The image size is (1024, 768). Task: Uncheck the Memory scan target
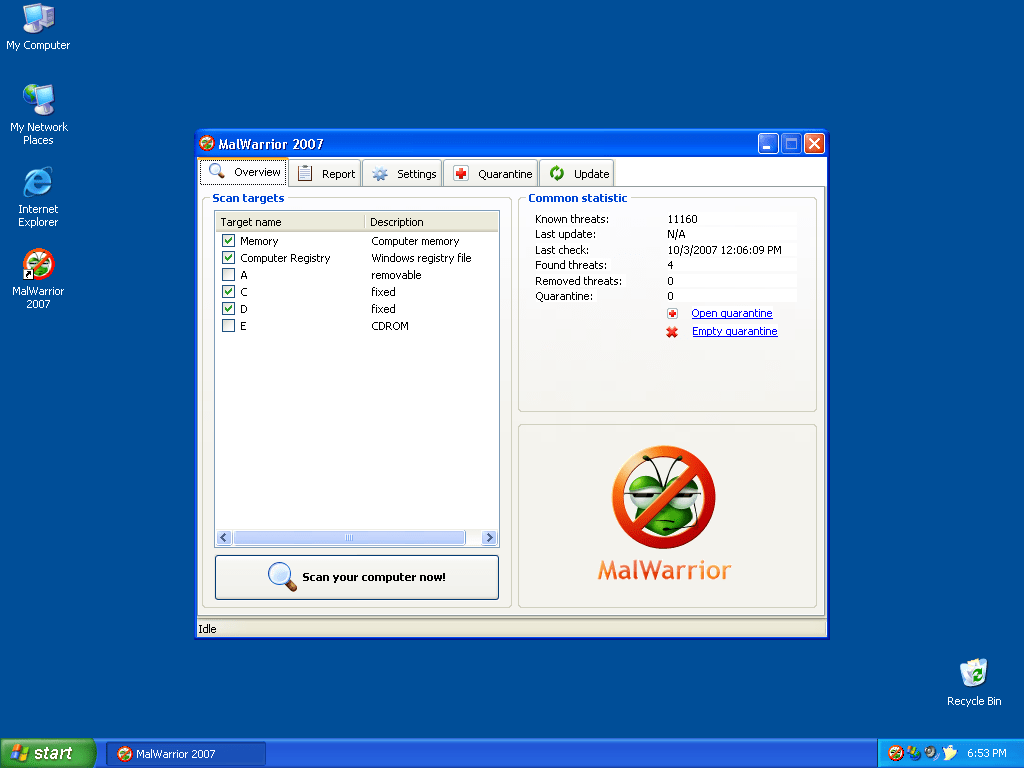[x=229, y=241]
